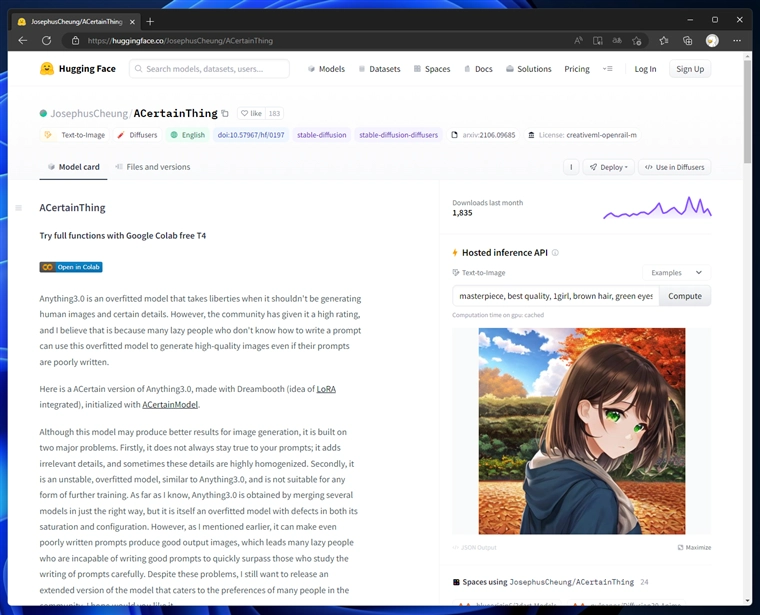760x615 pixels.
Task: Open the Collections icon
Action: coord(687,41)
